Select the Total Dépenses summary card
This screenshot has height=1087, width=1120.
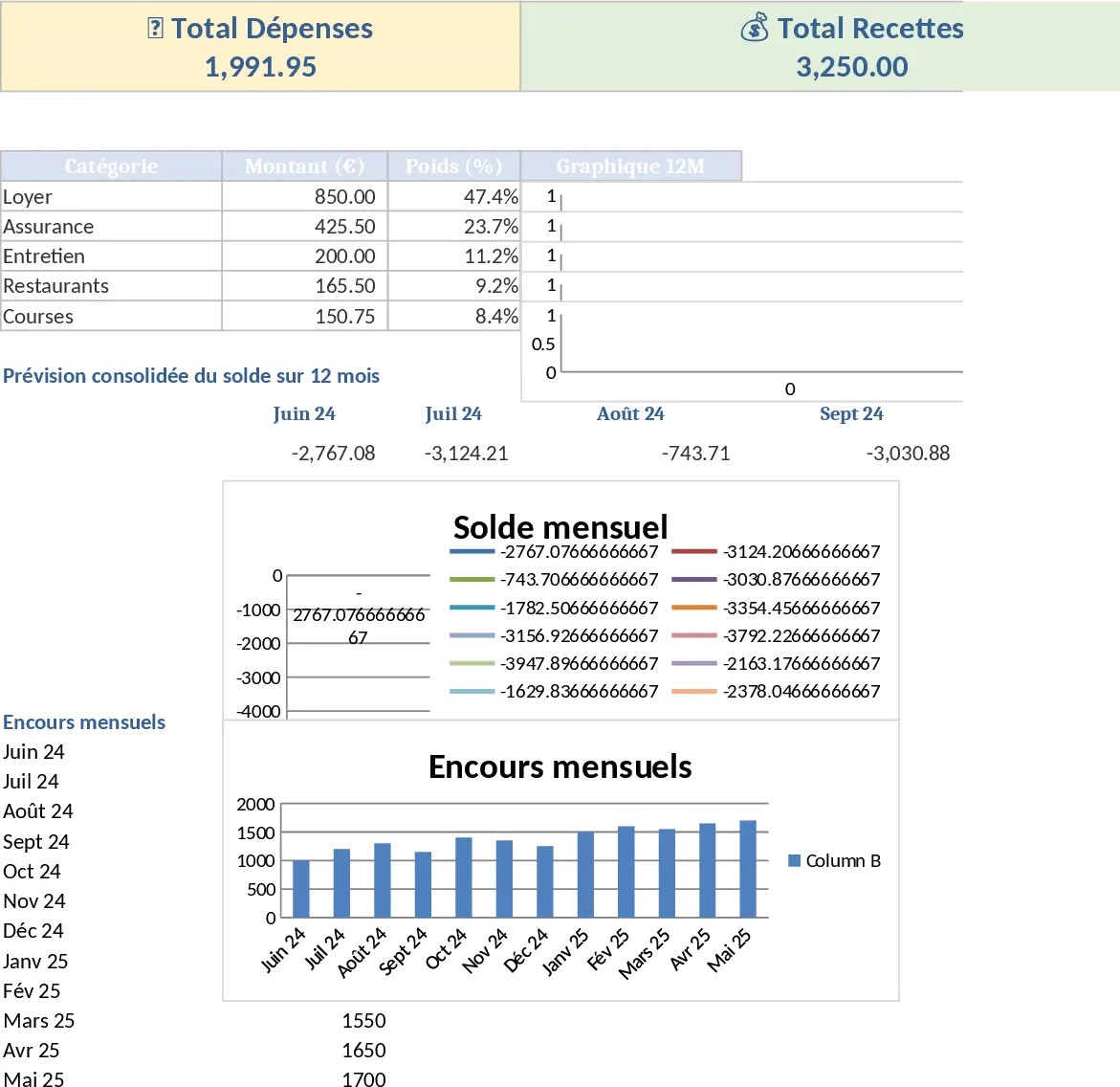[258, 46]
